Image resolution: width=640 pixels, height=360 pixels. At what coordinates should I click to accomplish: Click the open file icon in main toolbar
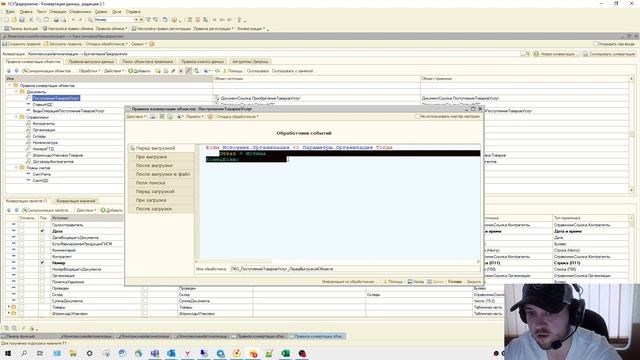click(x=14, y=20)
